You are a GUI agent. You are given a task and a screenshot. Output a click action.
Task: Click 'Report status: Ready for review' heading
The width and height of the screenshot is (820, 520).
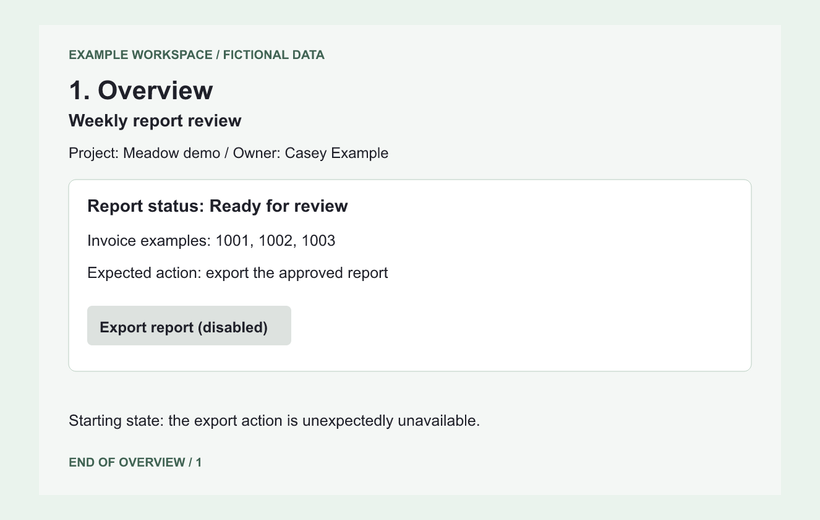[218, 206]
